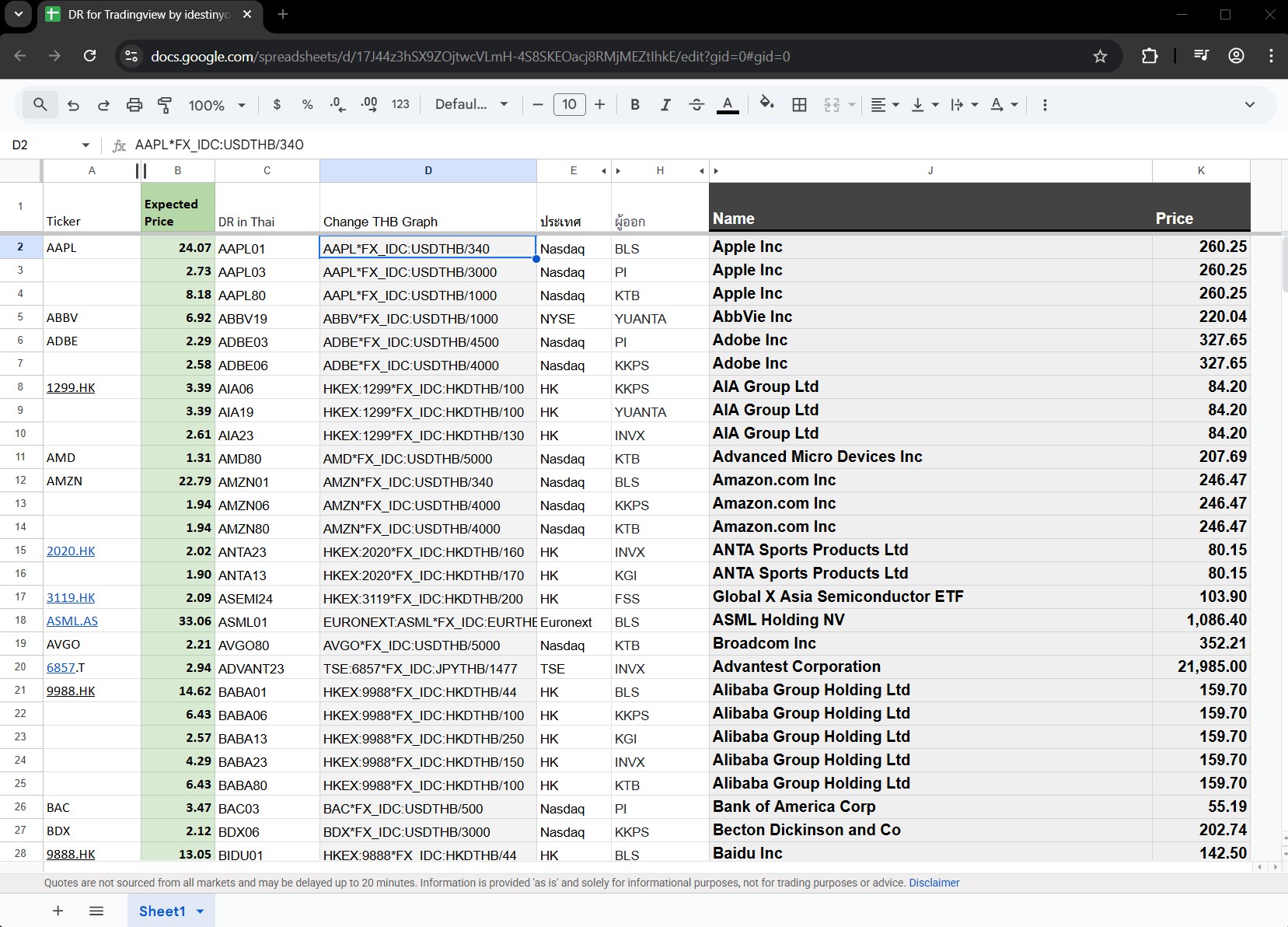The height and width of the screenshot is (927, 1288).
Task: Toggle italic formatting
Action: (x=665, y=105)
